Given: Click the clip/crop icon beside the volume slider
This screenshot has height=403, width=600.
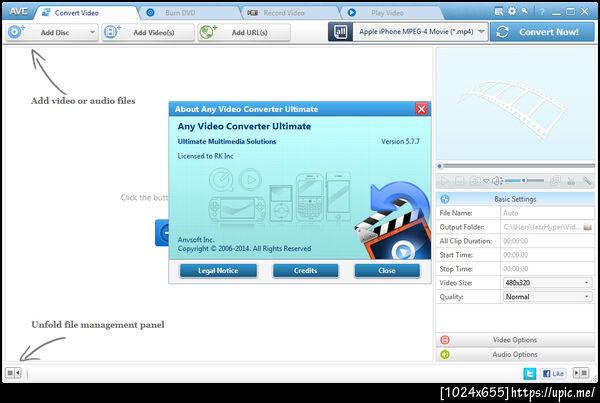Looking at the screenshot, I should coord(555,181).
